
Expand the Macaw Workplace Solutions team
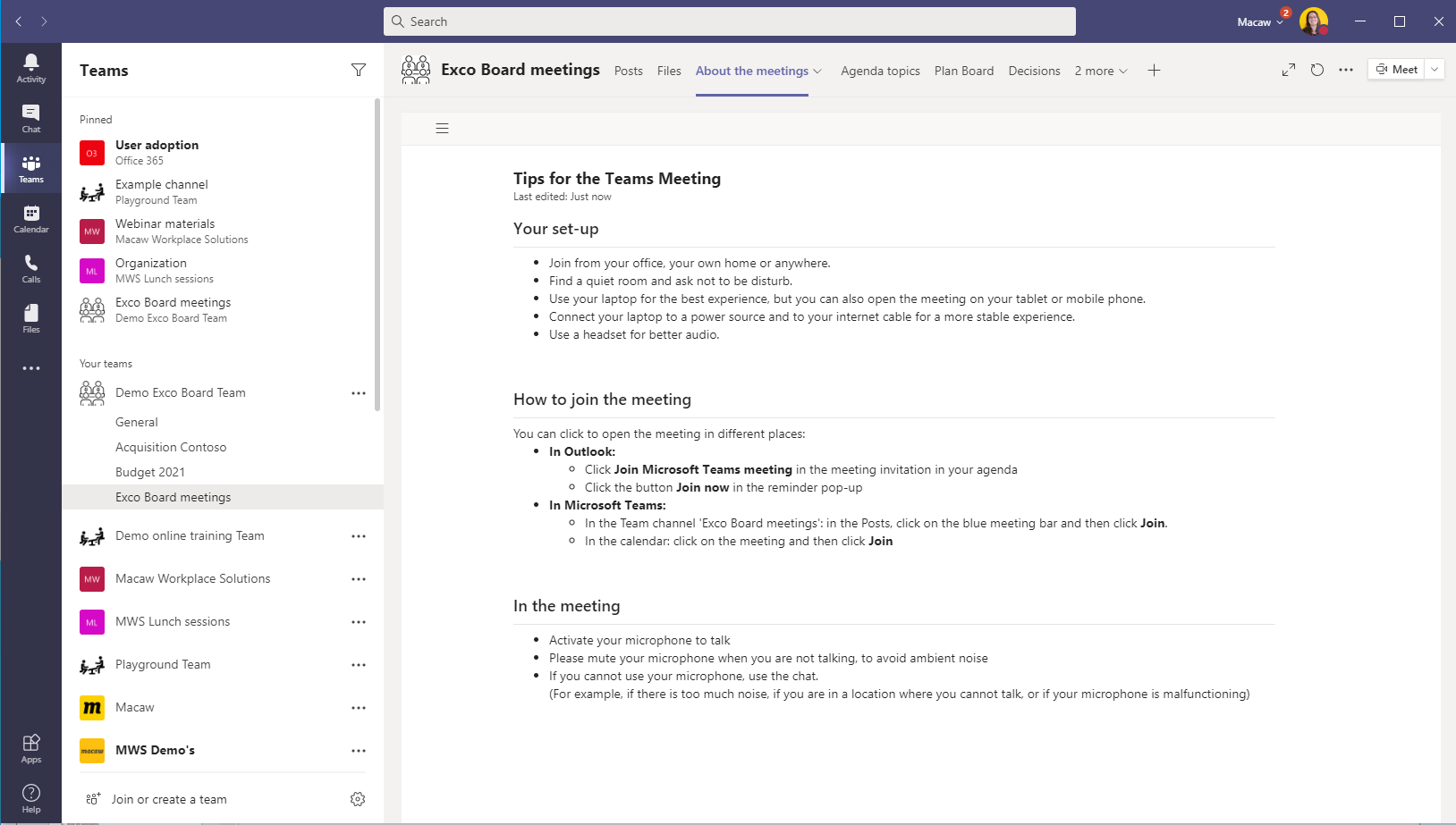(192, 578)
